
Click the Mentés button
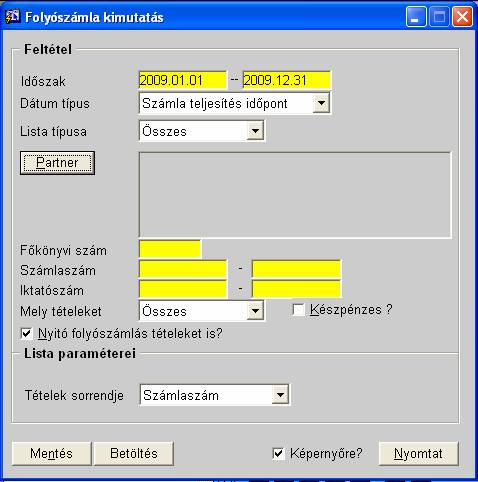click(x=51, y=453)
